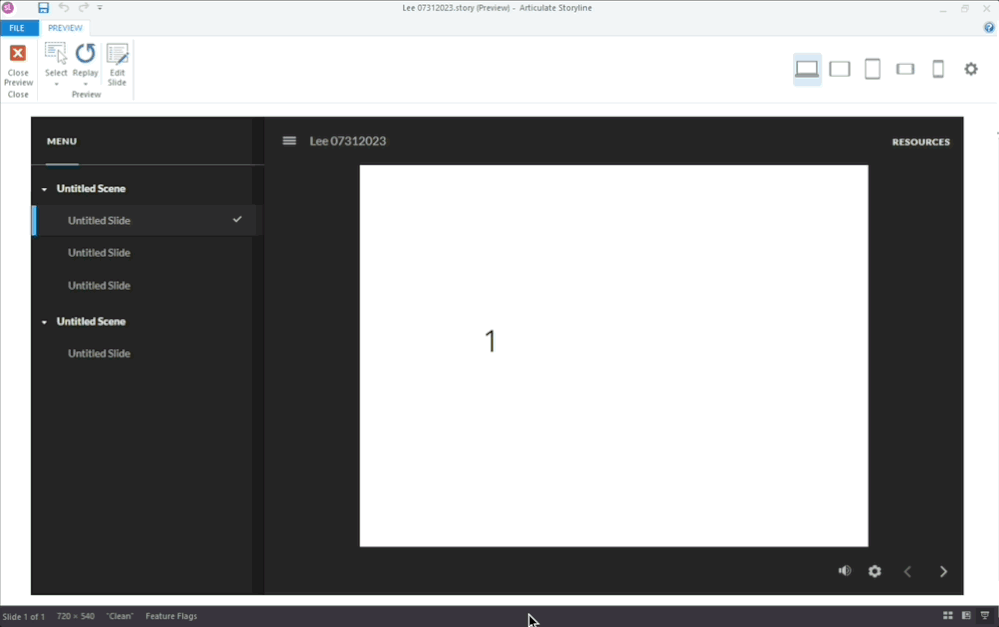This screenshot has width=999, height=627.
Task: Open Storyline help question mark icon
Action: point(989,27)
